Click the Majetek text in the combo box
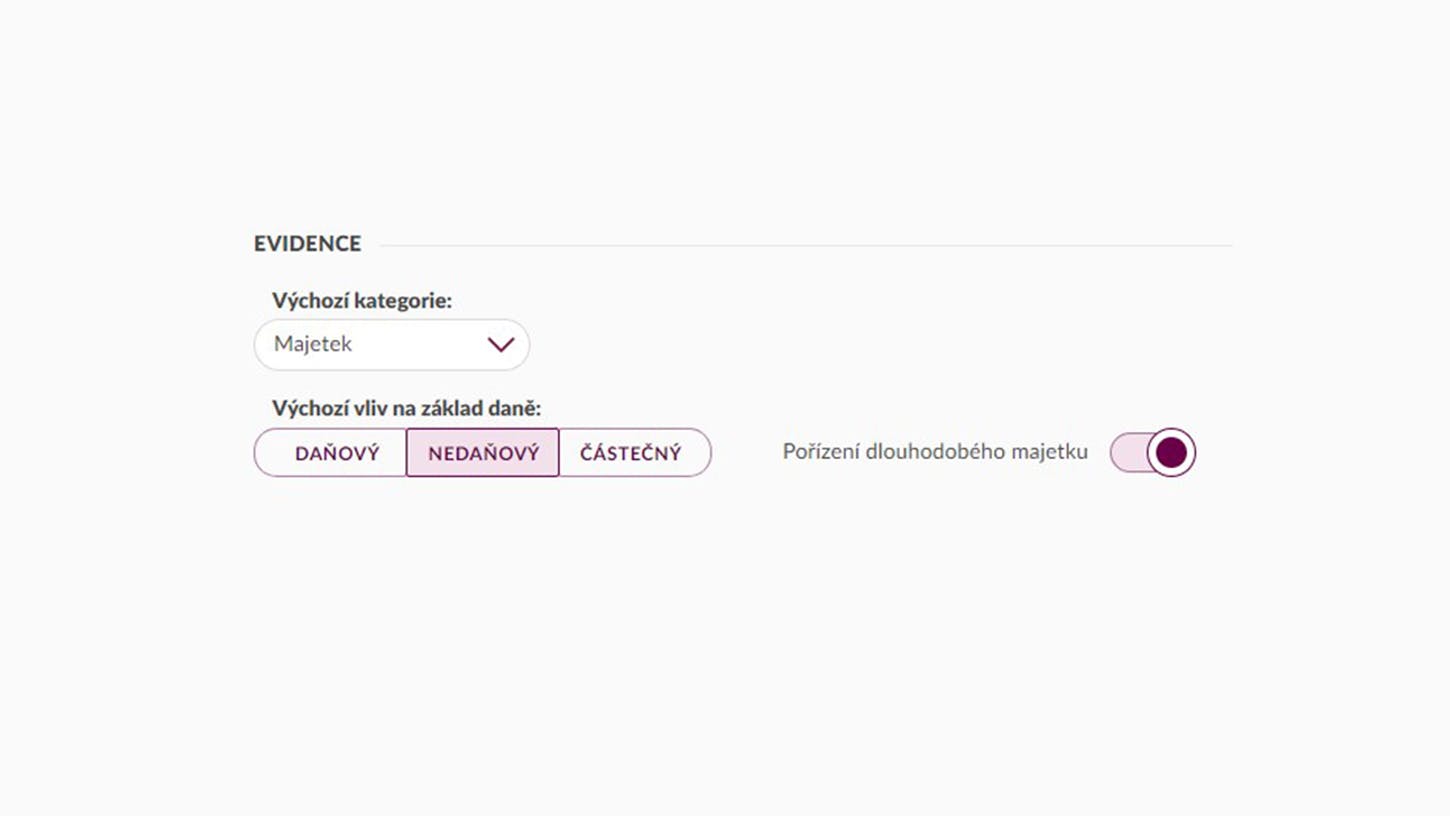Viewport: 1450px width, 816px height. click(313, 344)
